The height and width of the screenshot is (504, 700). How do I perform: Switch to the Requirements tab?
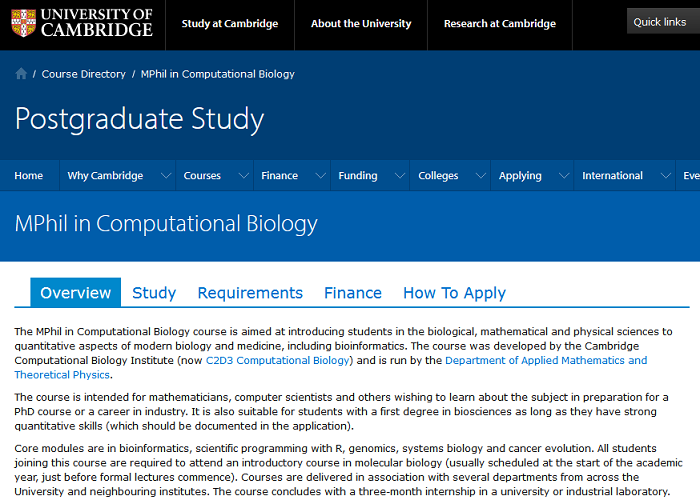pyautogui.click(x=250, y=293)
